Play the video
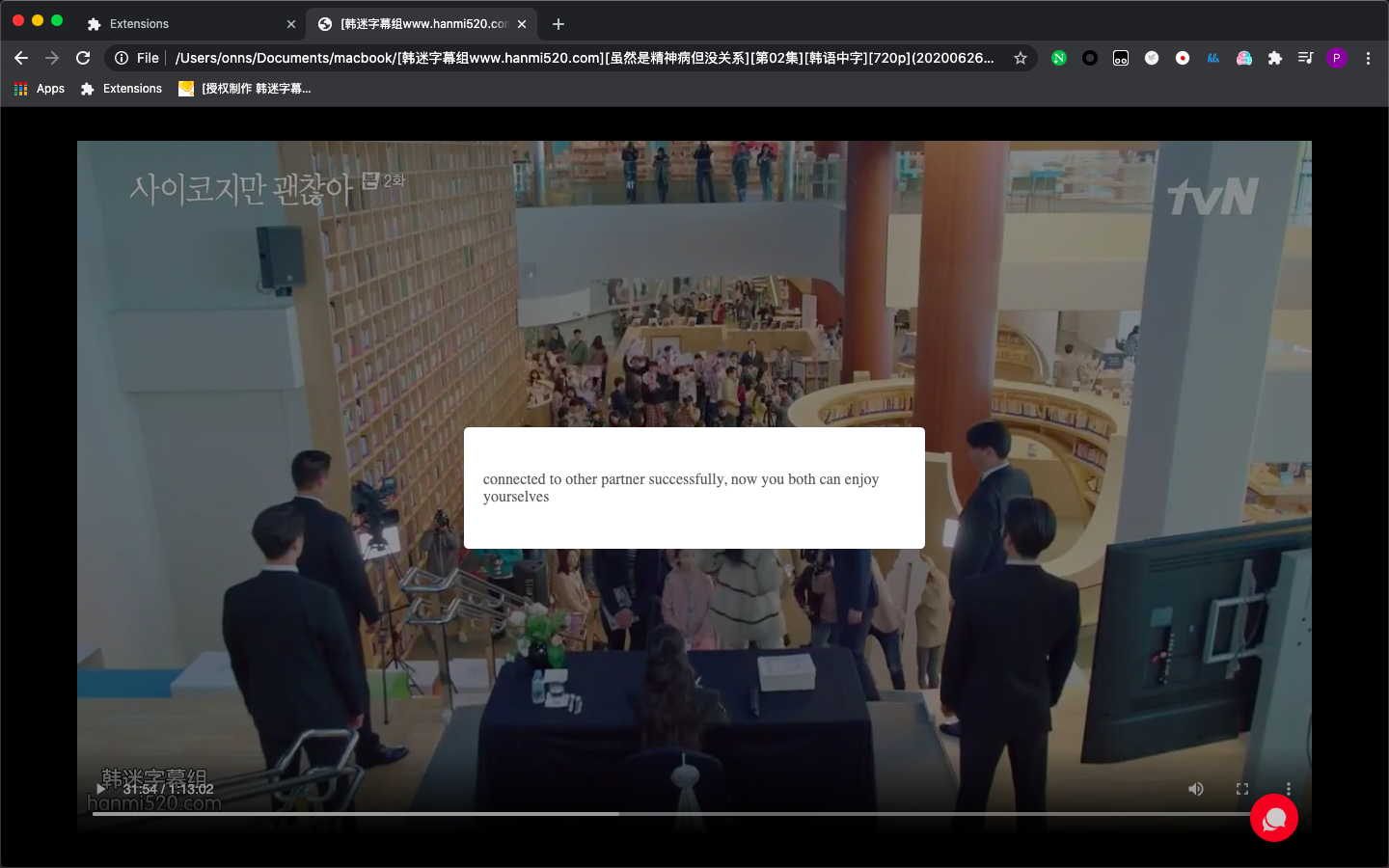Image resolution: width=1389 pixels, height=868 pixels. (x=101, y=789)
